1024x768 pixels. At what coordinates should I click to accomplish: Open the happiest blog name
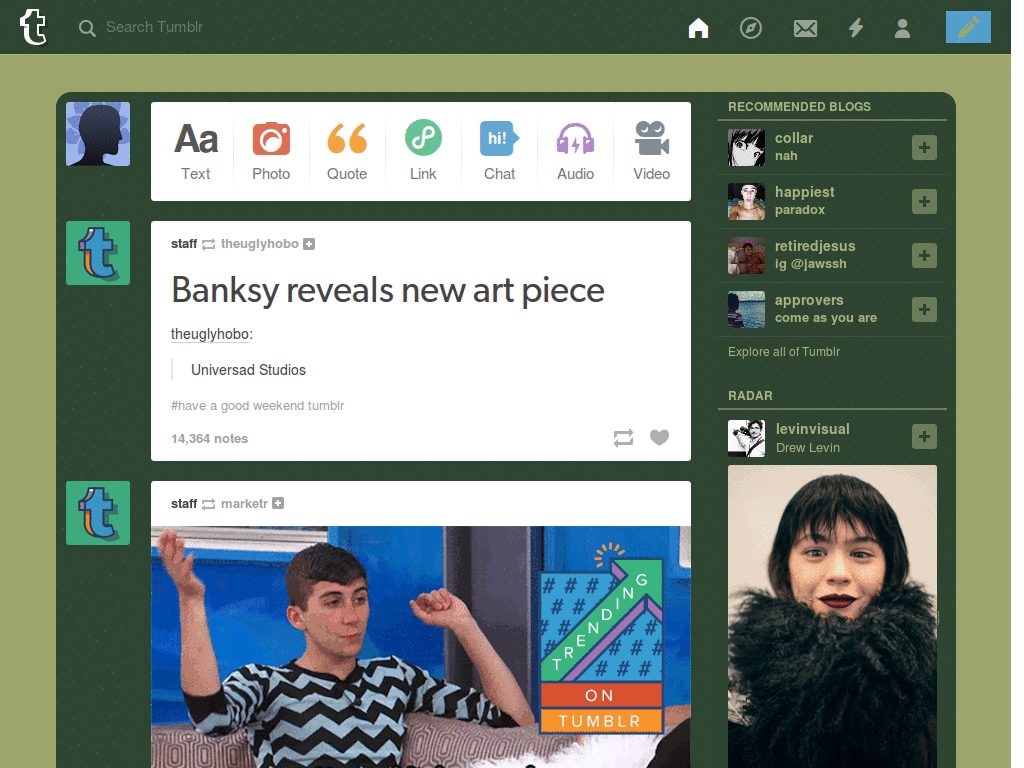805,192
